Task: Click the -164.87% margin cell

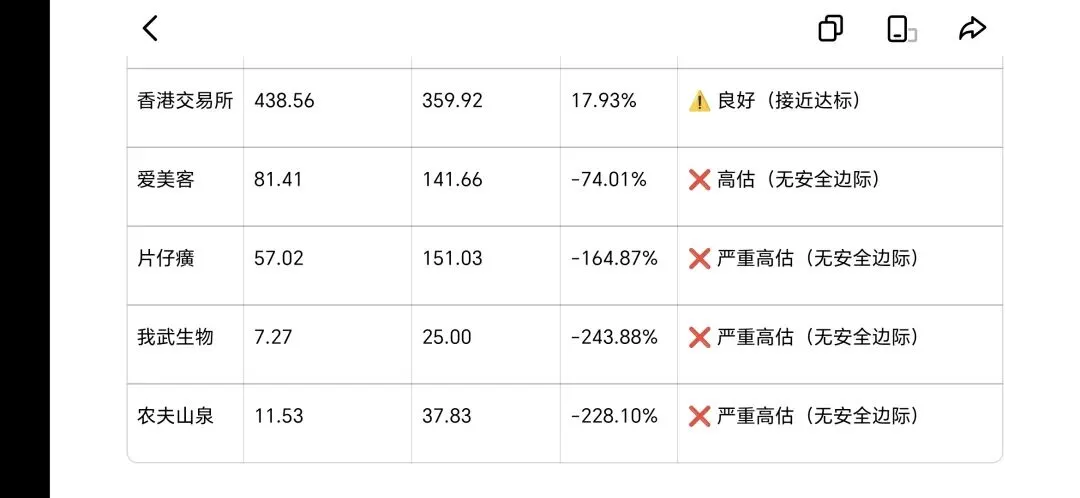Action: pos(619,265)
